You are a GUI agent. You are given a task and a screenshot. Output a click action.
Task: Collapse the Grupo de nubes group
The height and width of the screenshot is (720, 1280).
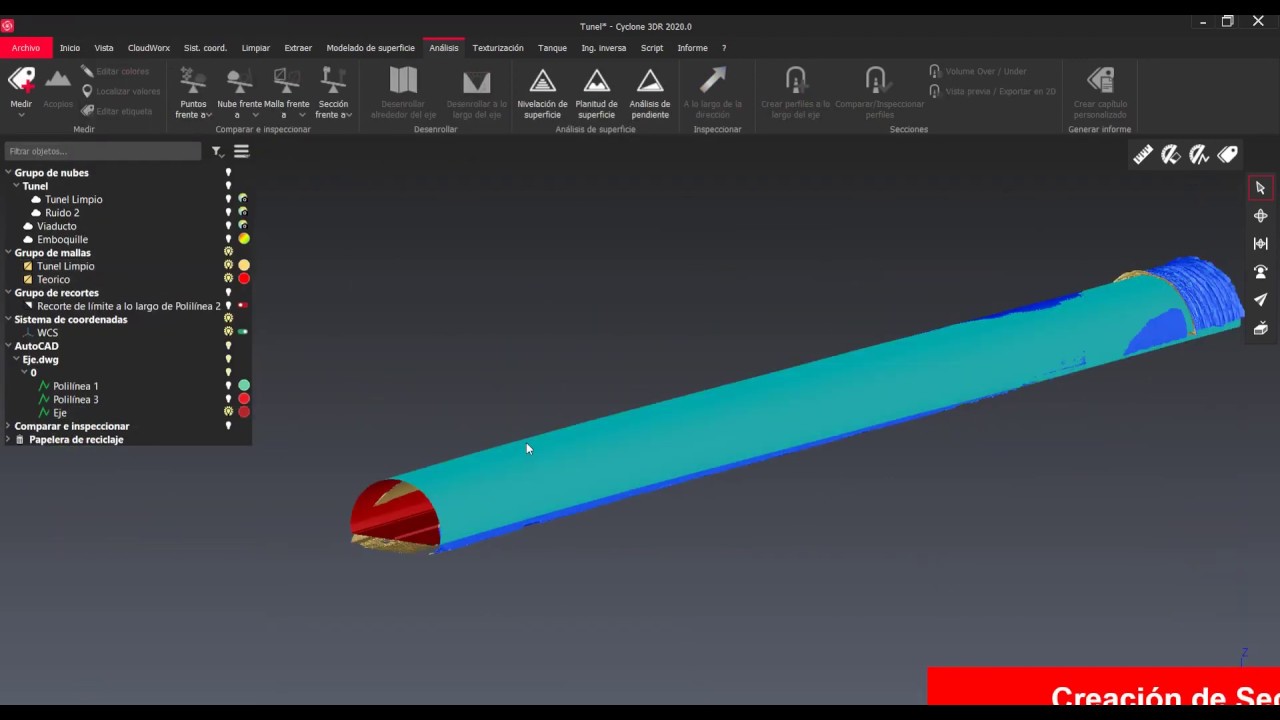coord(8,173)
